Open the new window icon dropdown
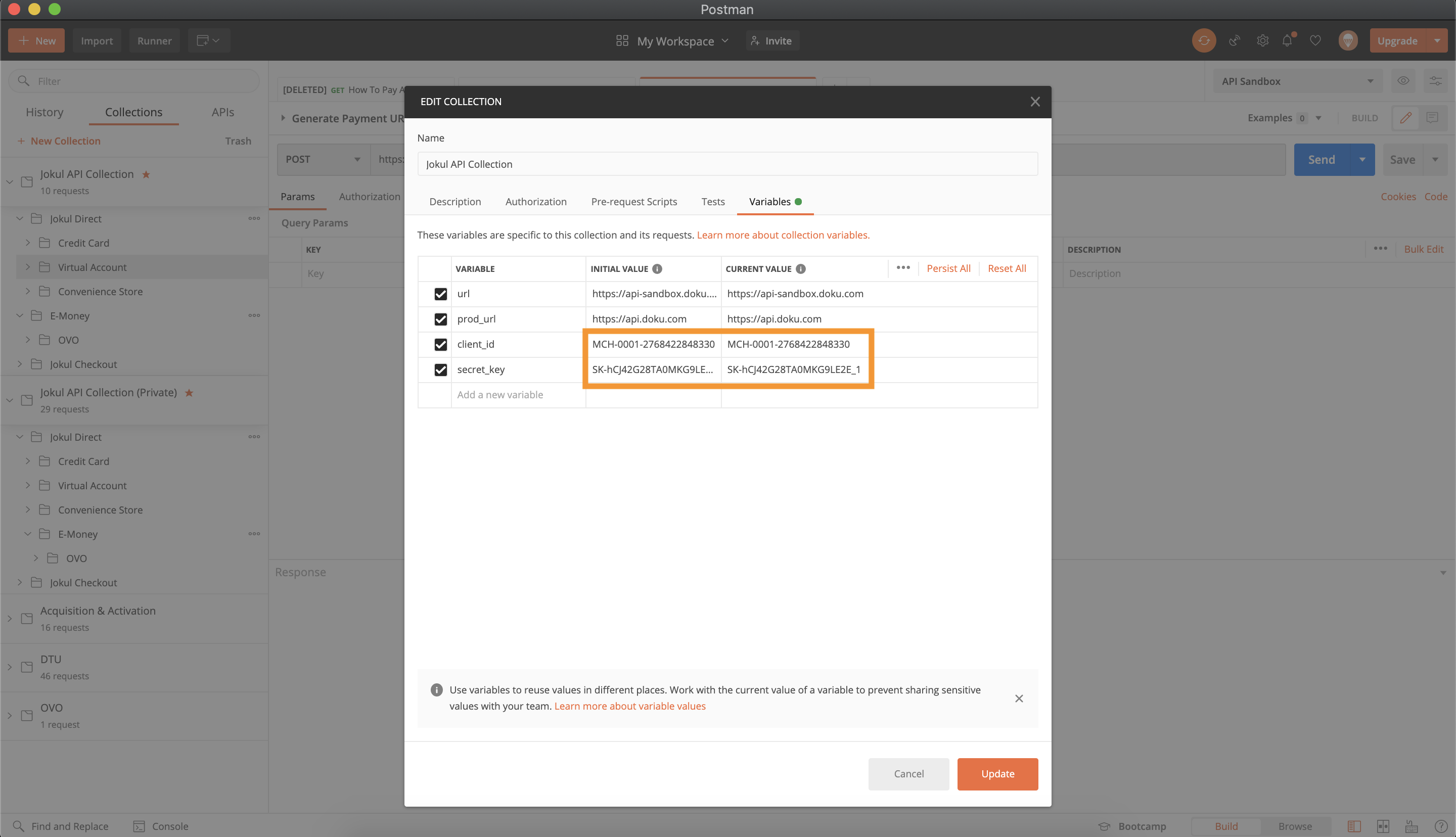Viewport: 1456px width, 837px height. click(209, 41)
